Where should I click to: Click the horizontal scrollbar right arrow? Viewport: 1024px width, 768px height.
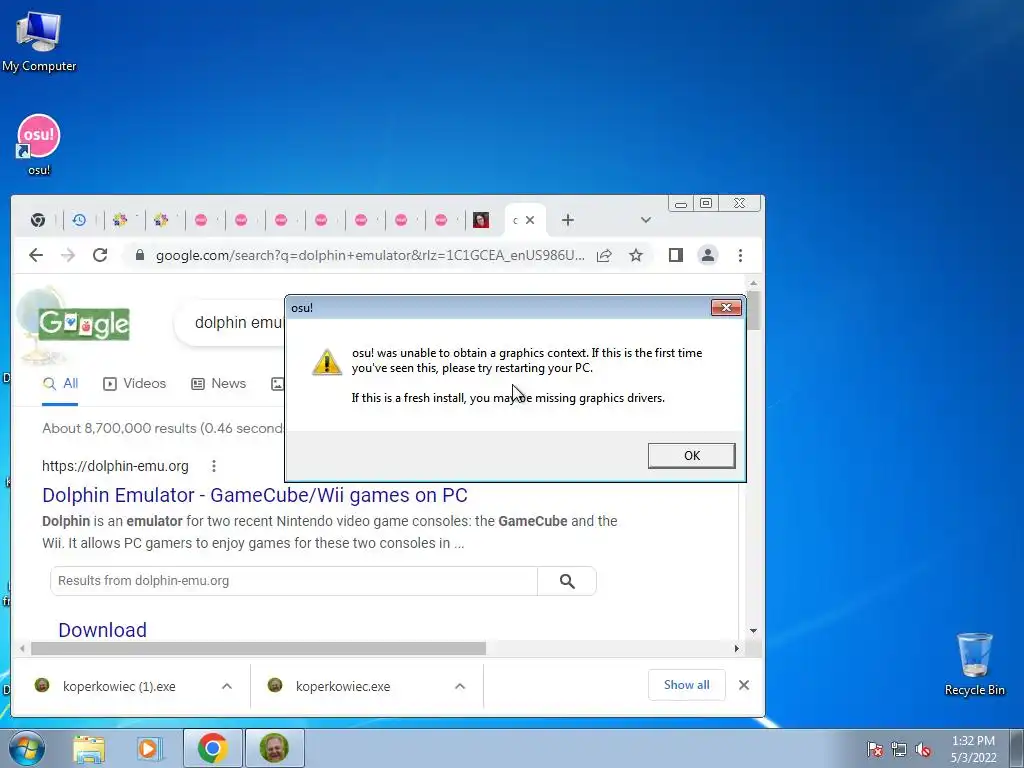pos(736,648)
